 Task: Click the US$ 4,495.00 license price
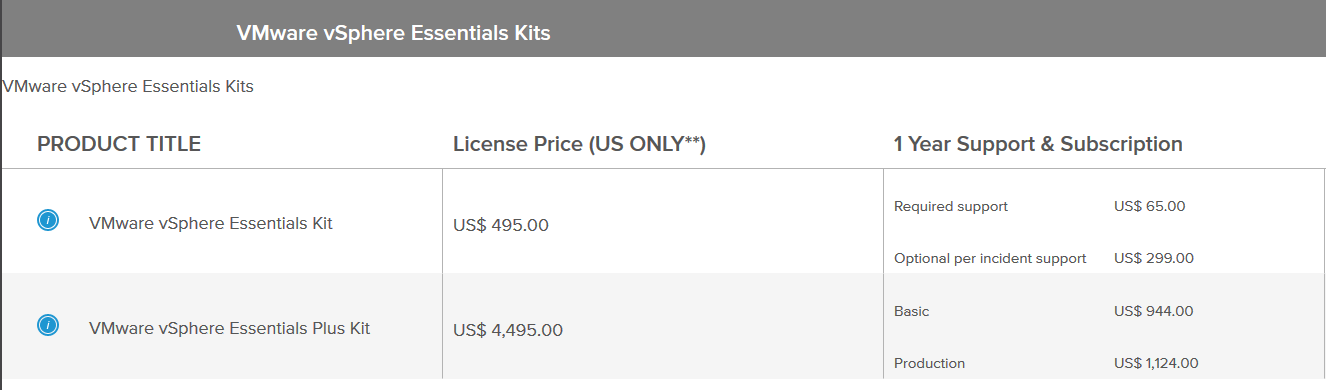[x=508, y=330]
